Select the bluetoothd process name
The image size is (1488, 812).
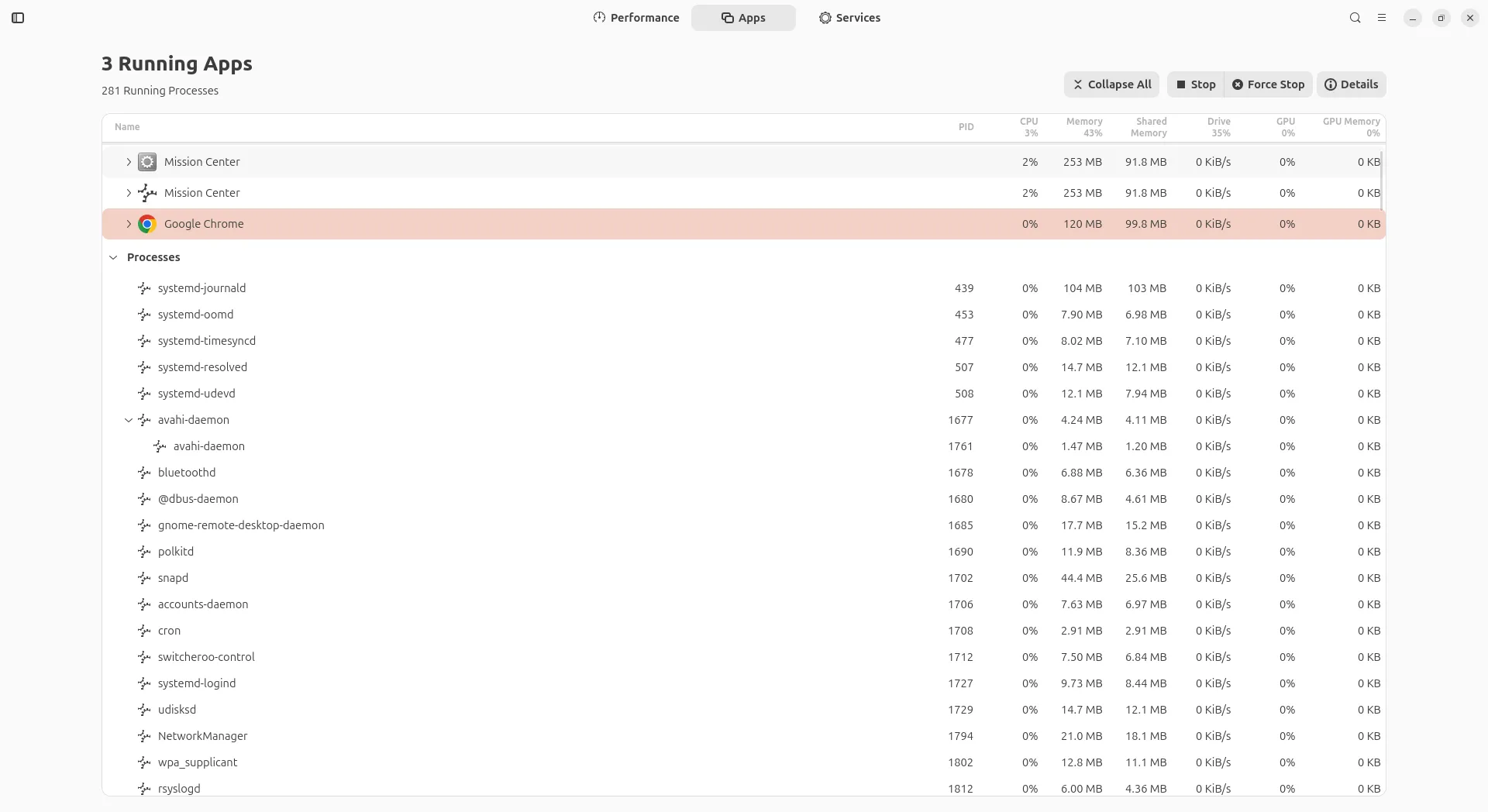pyautogui.click(x=187, y=473)
